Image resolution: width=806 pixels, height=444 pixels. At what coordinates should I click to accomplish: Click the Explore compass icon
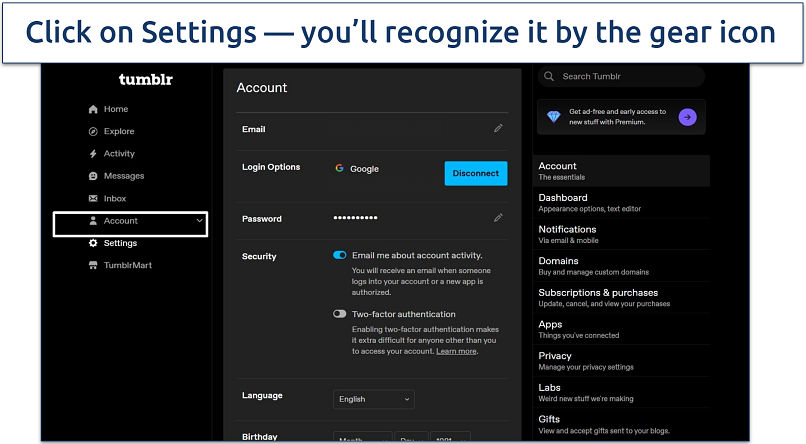point(93,132)
